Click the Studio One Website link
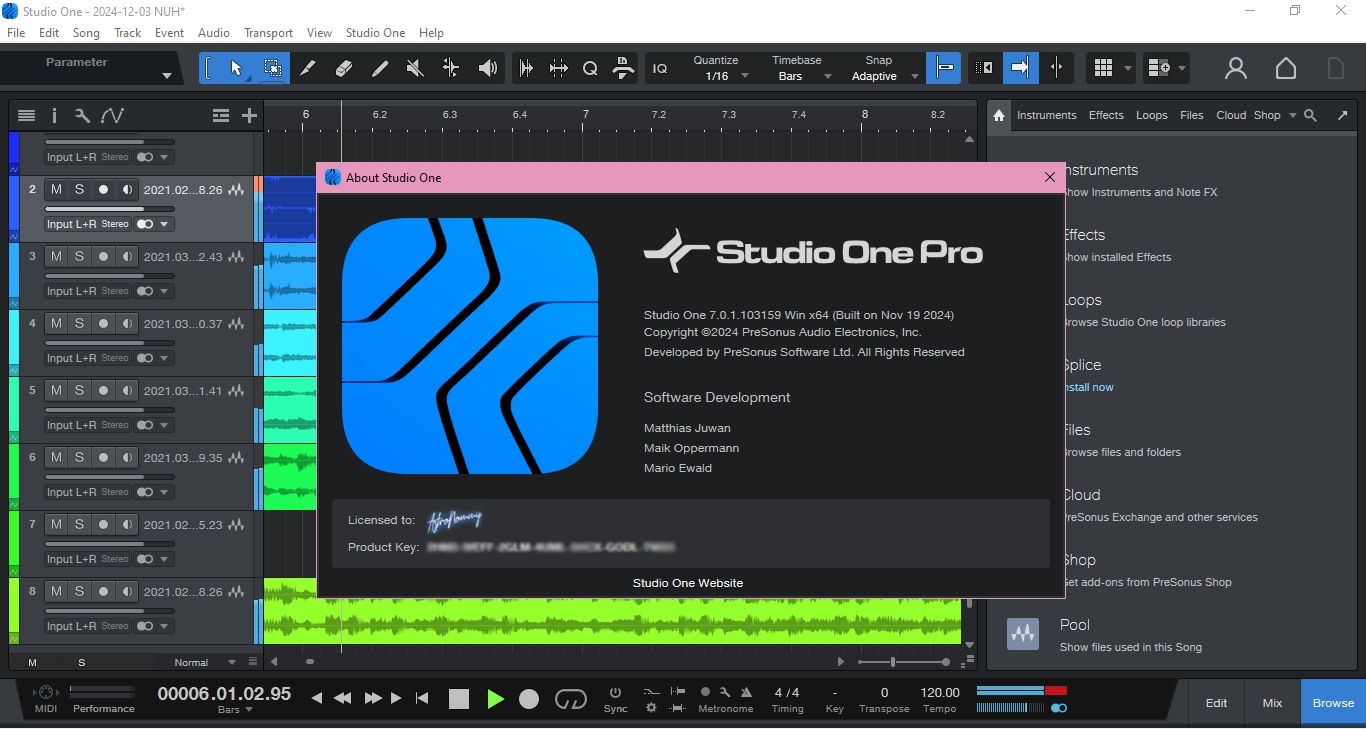Image resolution: width=1366 pixels, height=729 pixels. click(x=687, y=583)
